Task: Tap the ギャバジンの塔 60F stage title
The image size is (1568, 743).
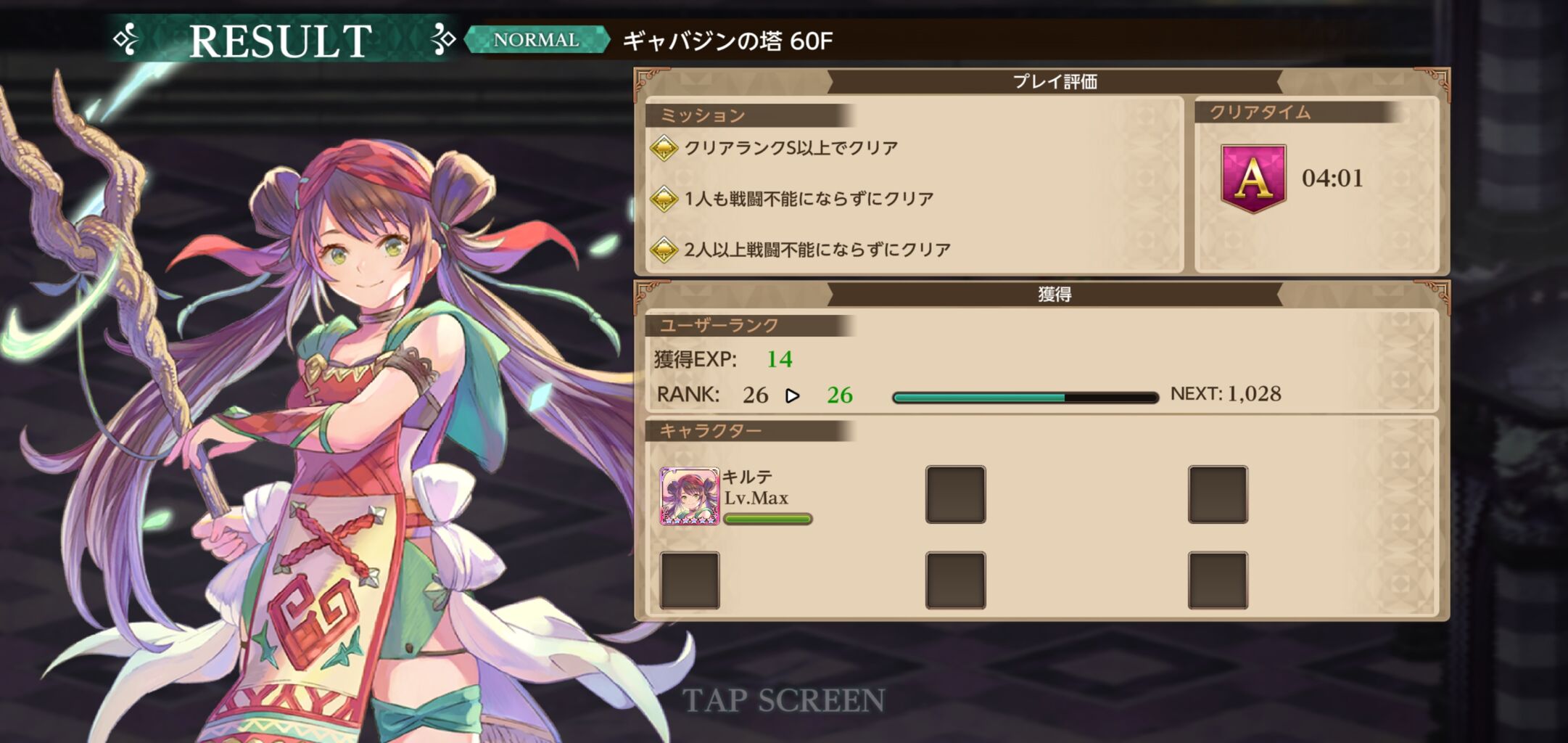Action: 727,41
